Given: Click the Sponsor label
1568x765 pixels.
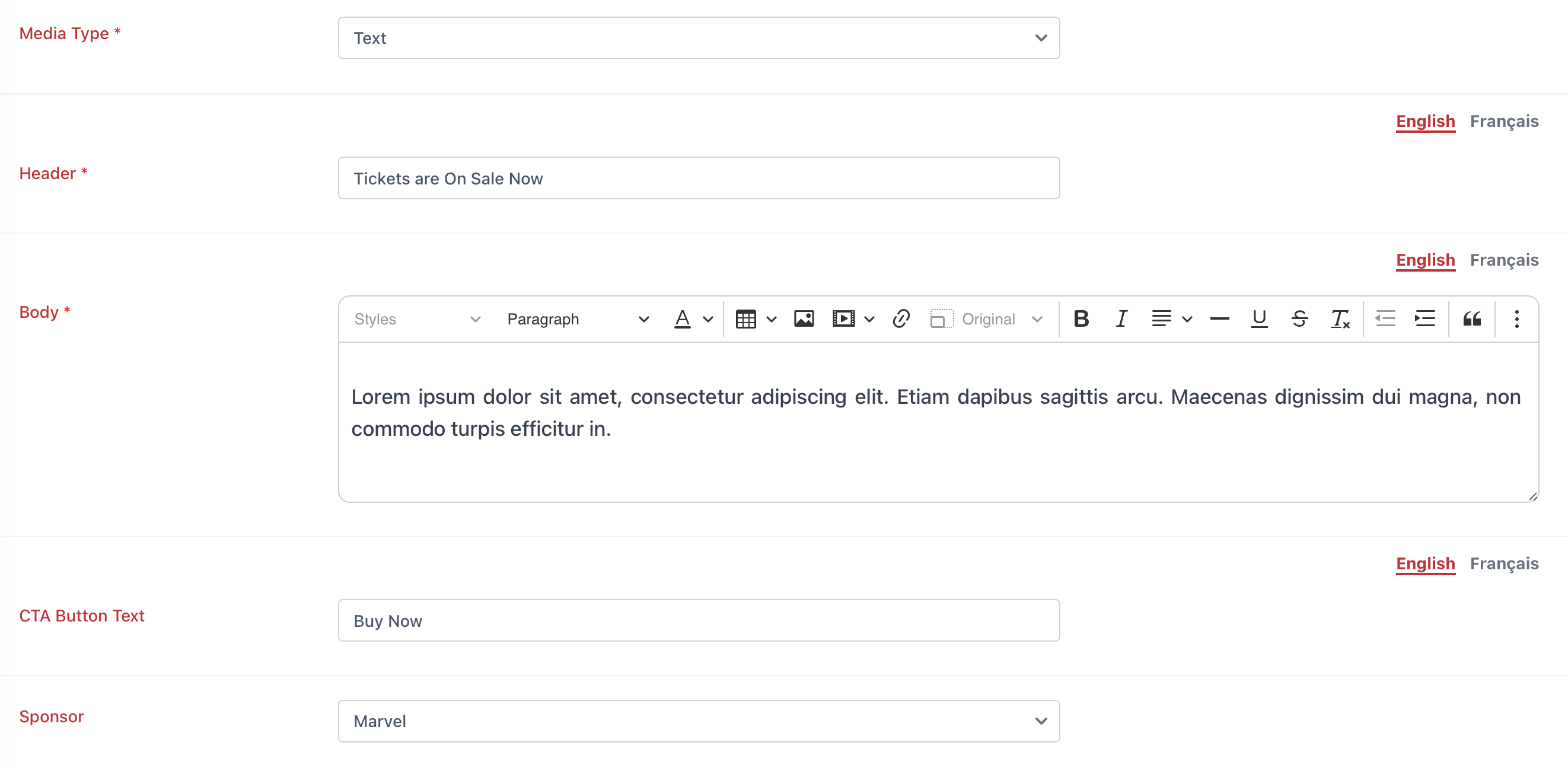Looking at the screenshot, I should point(51,717).
